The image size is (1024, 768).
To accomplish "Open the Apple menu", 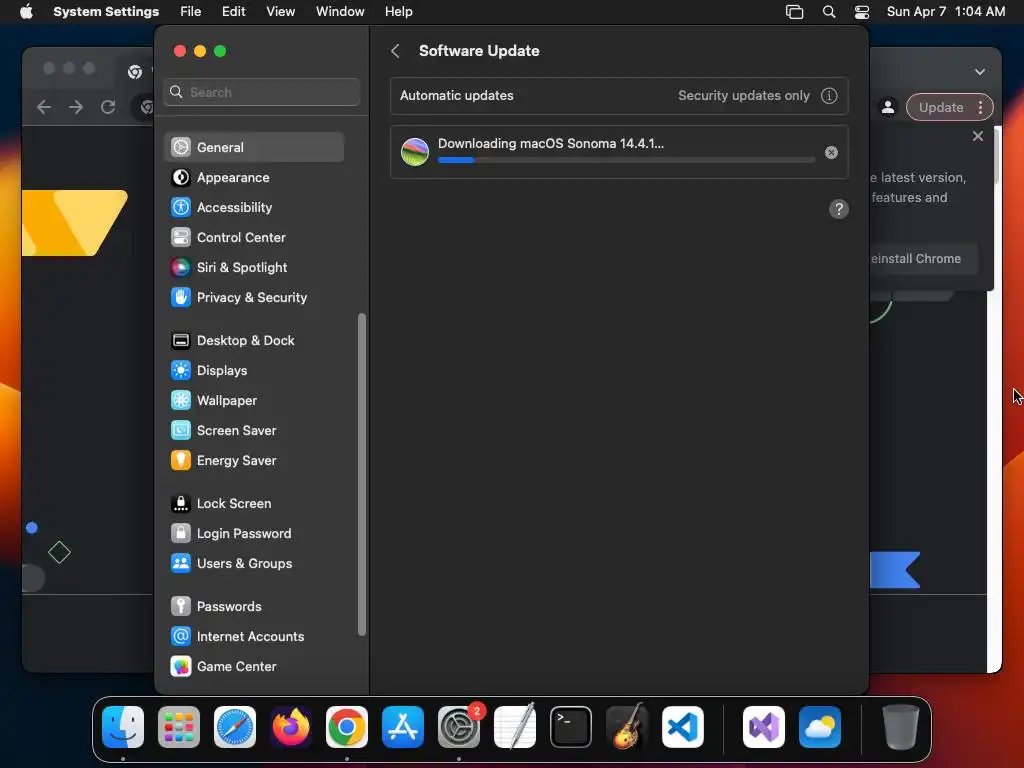I will click(26, 12).
